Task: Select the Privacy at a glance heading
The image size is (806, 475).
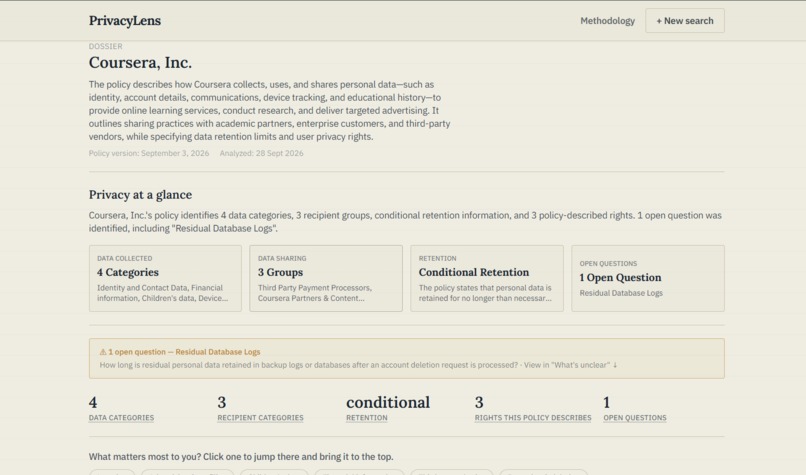Action: (x=140, y=195)
